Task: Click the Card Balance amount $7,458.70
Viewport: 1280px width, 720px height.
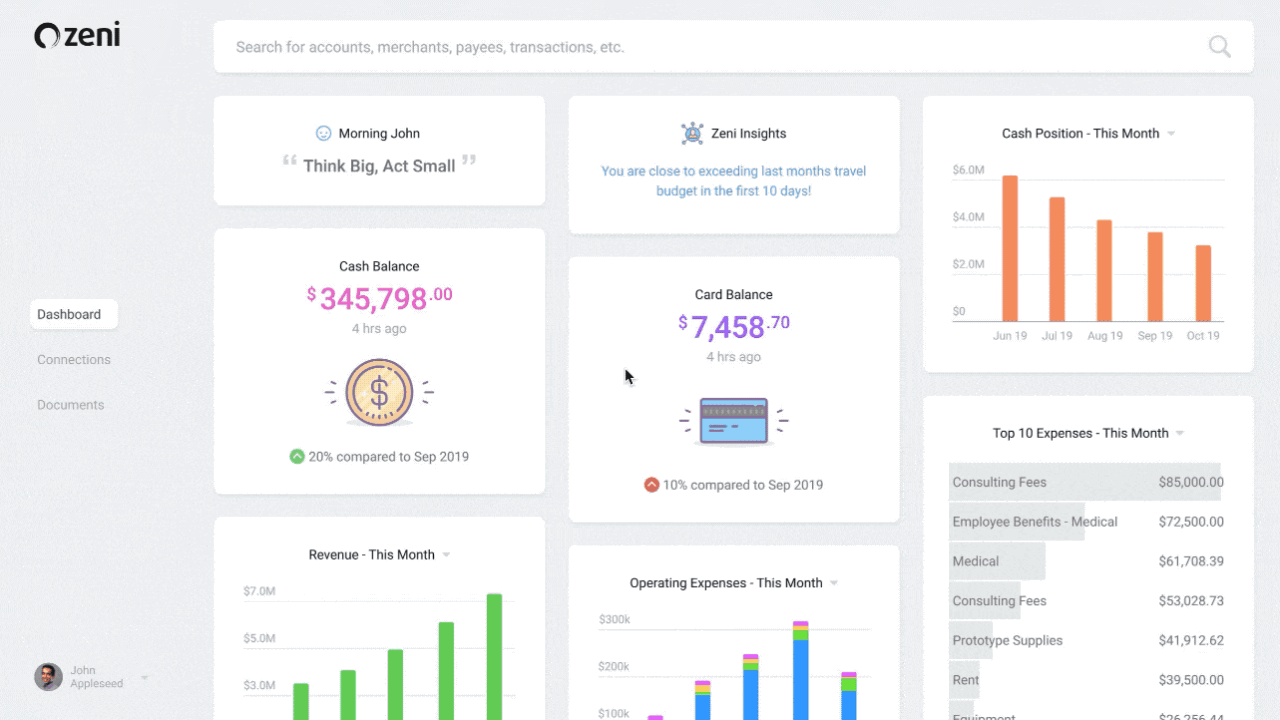Action: (x=734, y=325)
